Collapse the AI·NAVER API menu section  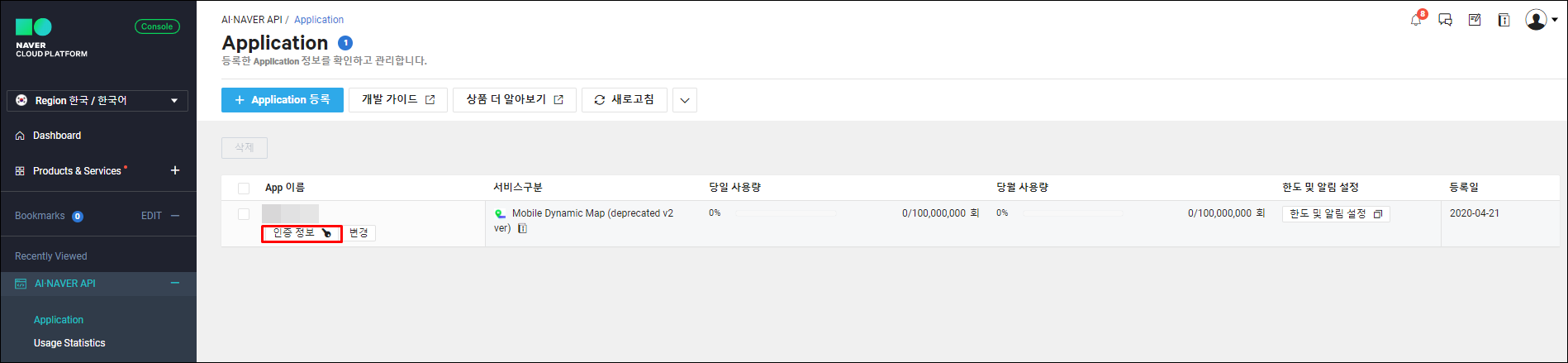click(x=175, y=283)
